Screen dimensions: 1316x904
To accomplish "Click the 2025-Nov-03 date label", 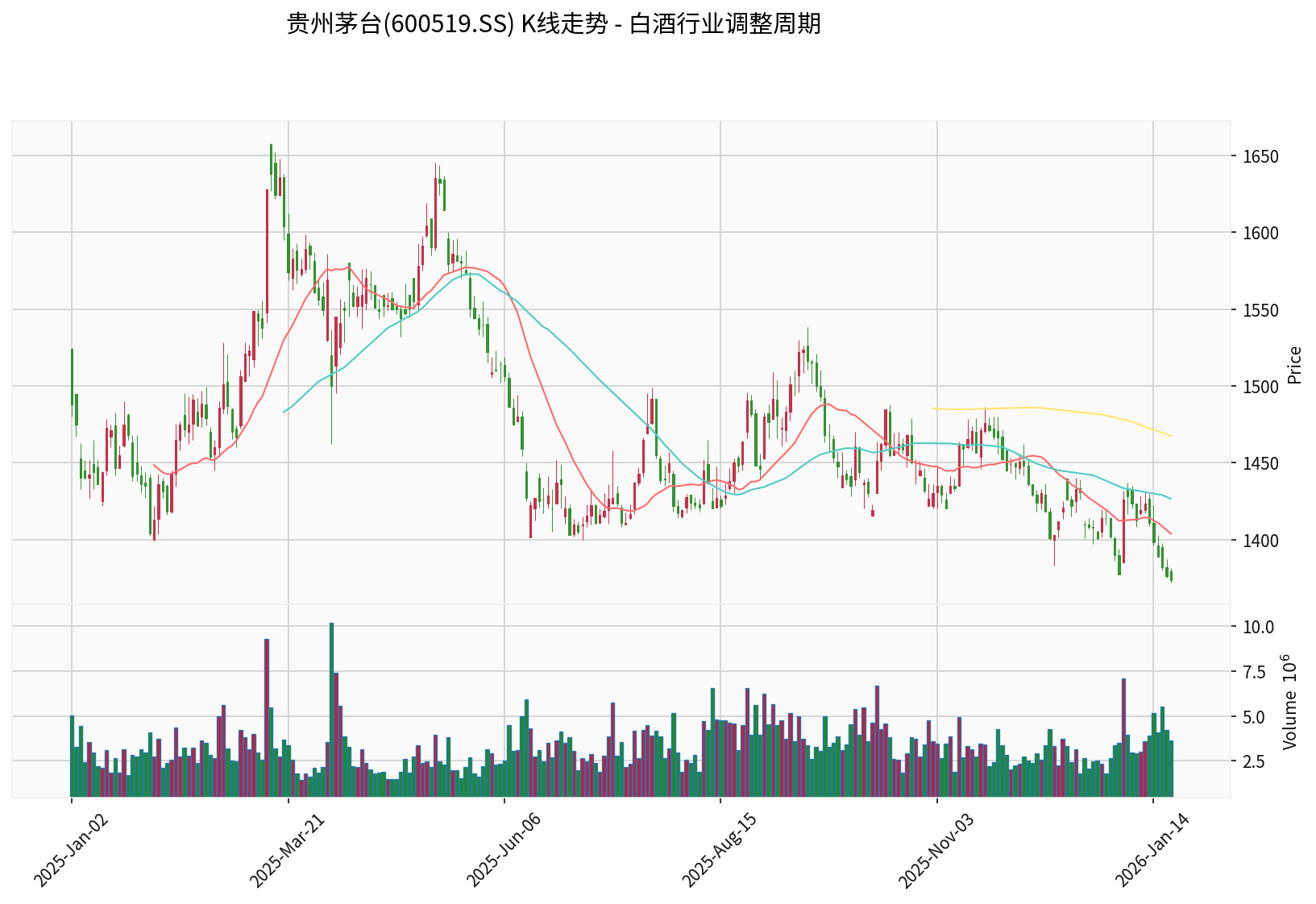I will tap(936, 850).
